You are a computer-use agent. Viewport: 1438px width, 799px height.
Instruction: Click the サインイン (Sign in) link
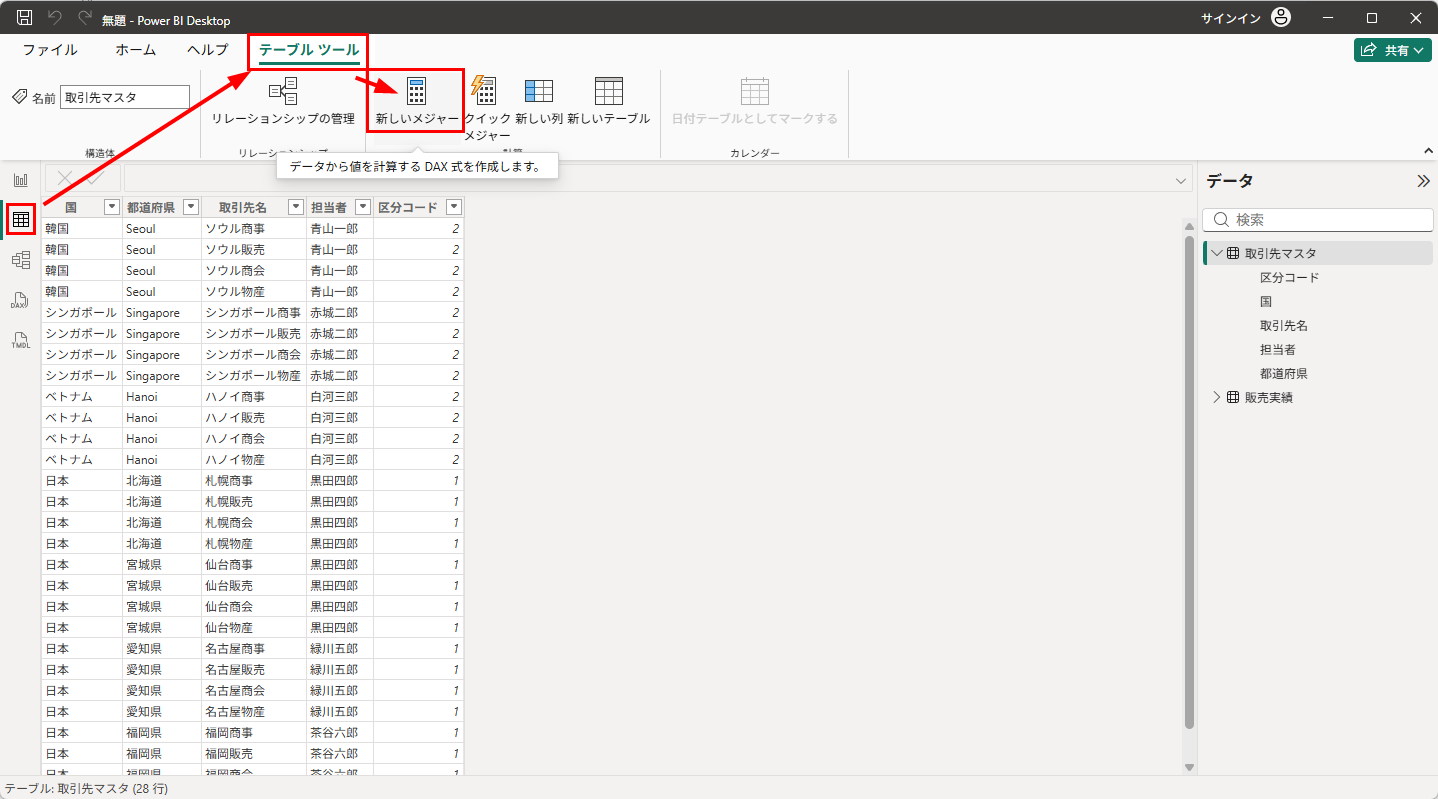pos(1231,18)
